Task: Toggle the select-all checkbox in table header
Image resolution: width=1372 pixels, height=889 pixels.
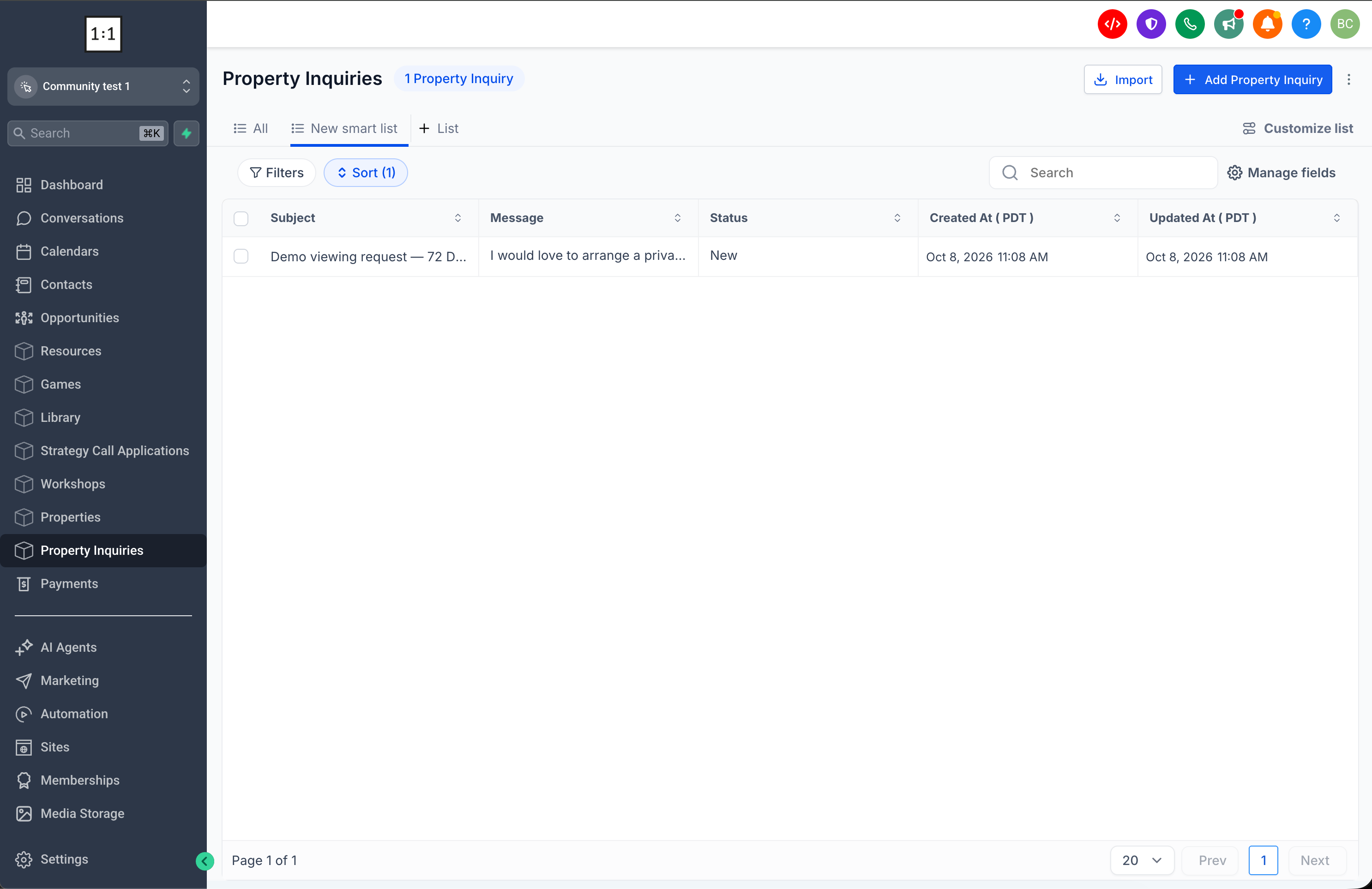Action: click(241, 218)
